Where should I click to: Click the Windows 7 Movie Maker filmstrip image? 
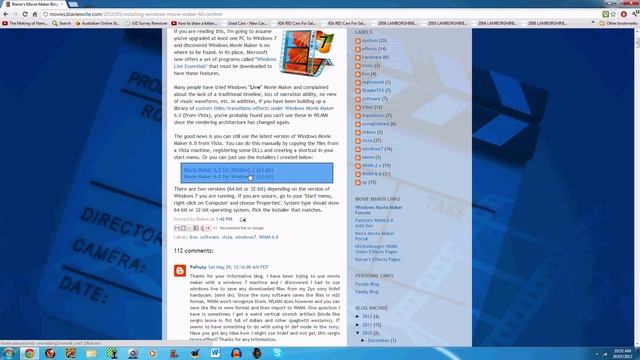point(308,52)
